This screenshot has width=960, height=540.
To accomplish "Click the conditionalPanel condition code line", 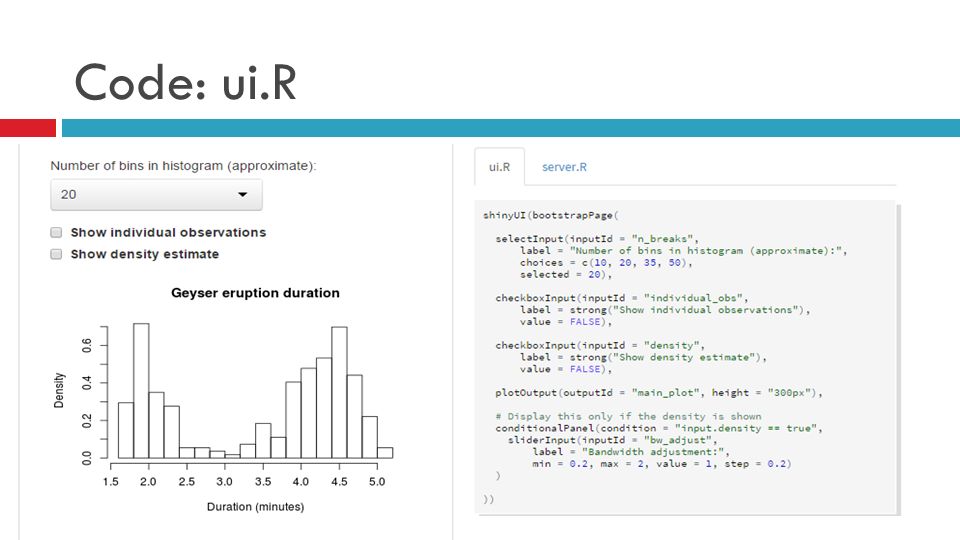I will tap(659, 429).
